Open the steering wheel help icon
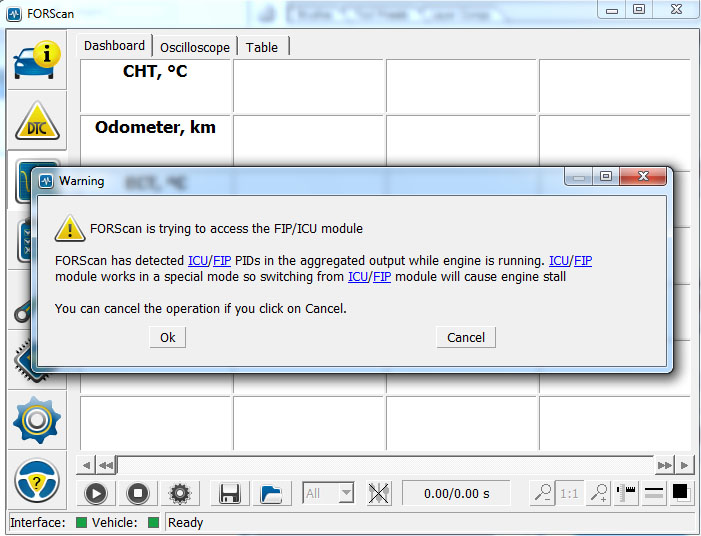This screenshot has width=701, height=536. tap(37, 481)
